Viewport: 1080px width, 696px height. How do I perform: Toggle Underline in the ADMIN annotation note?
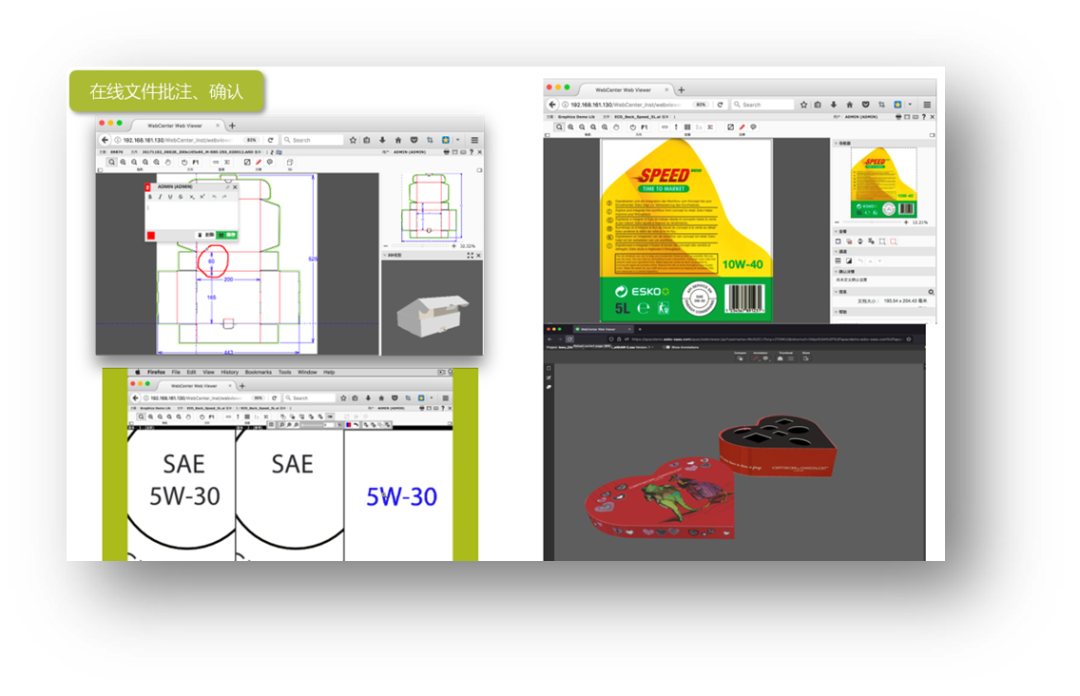click(x=170, y=196)
